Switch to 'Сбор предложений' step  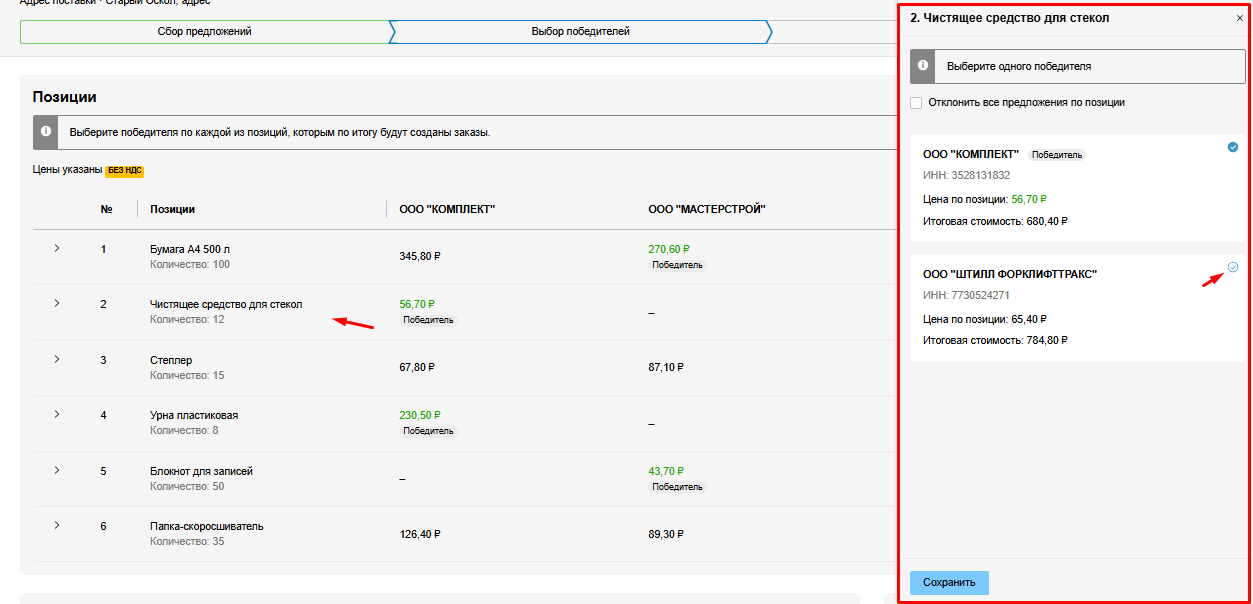click(204, 32)
